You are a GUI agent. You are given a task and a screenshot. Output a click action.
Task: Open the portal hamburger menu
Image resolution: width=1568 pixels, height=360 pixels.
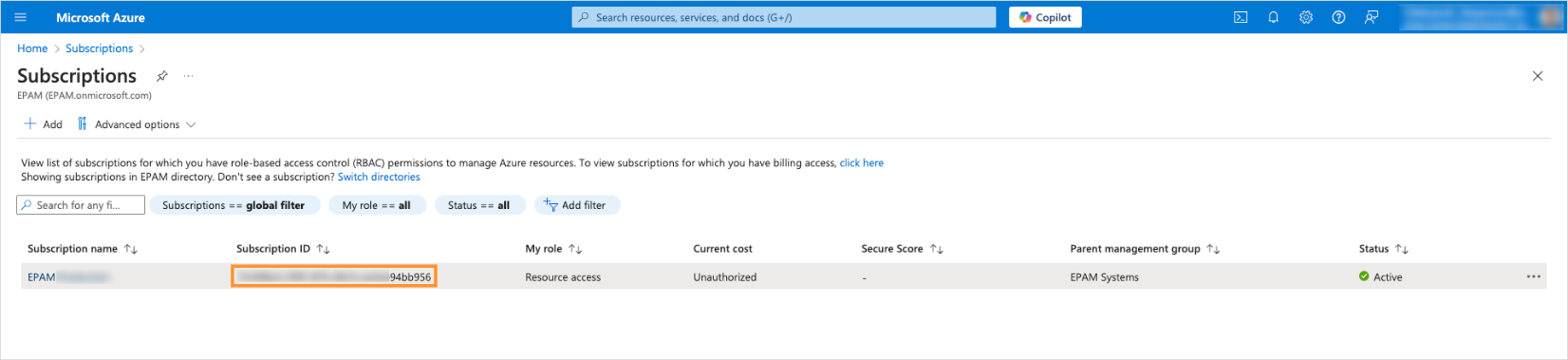coord(21,17)
